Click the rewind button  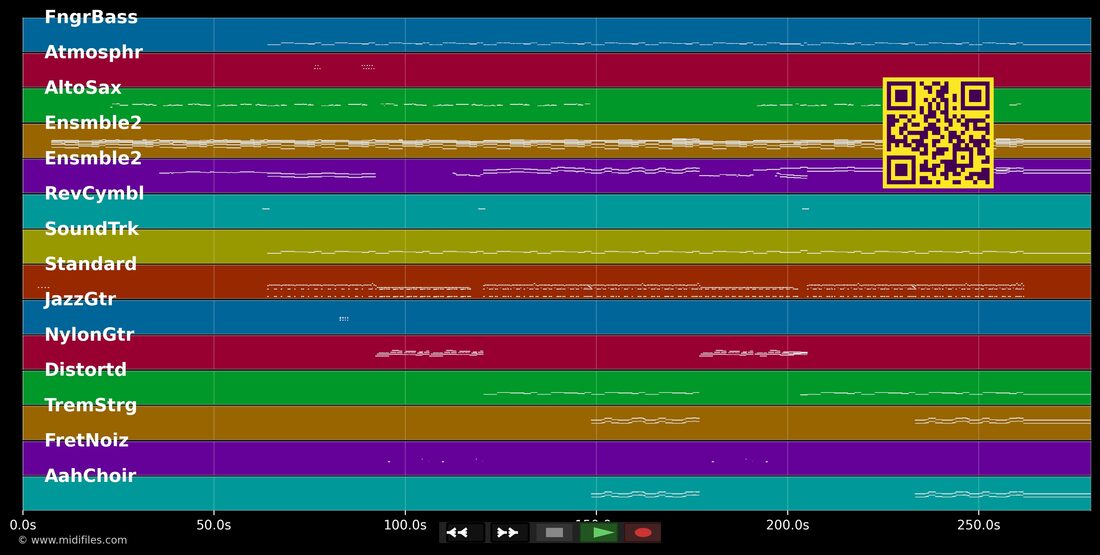[462, 533]
